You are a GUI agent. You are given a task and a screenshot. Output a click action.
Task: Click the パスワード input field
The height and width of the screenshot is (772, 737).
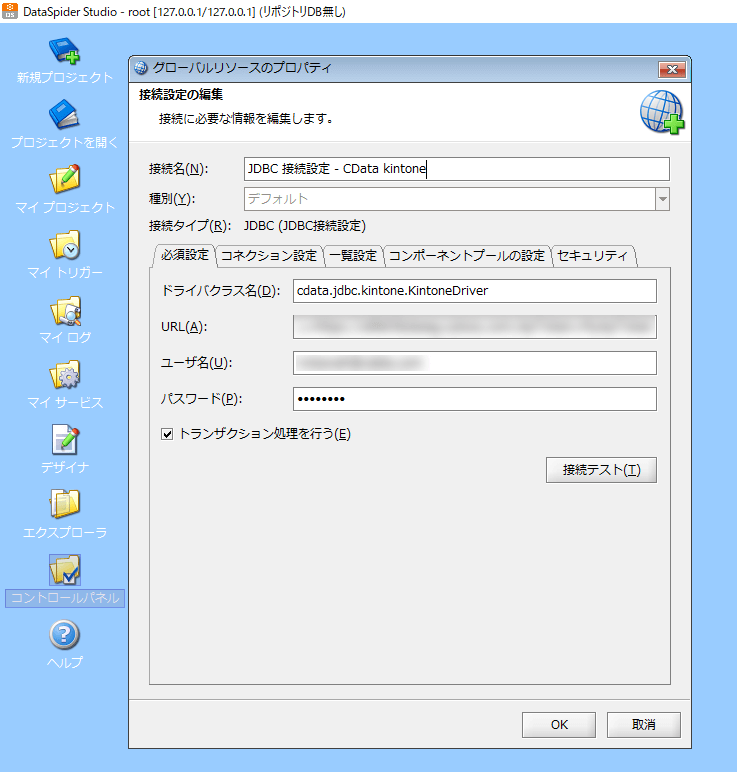pyautogui.click(x=475, y=399)
